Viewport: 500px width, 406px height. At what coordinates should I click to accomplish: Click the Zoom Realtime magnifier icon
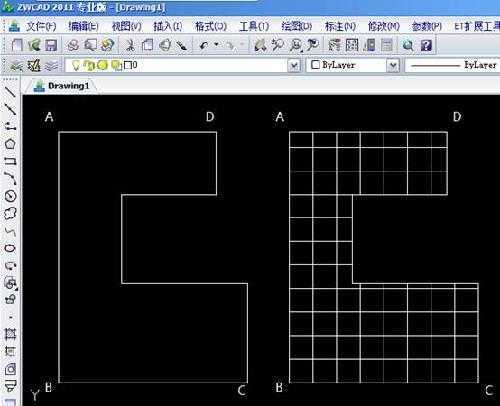[277, 45]
